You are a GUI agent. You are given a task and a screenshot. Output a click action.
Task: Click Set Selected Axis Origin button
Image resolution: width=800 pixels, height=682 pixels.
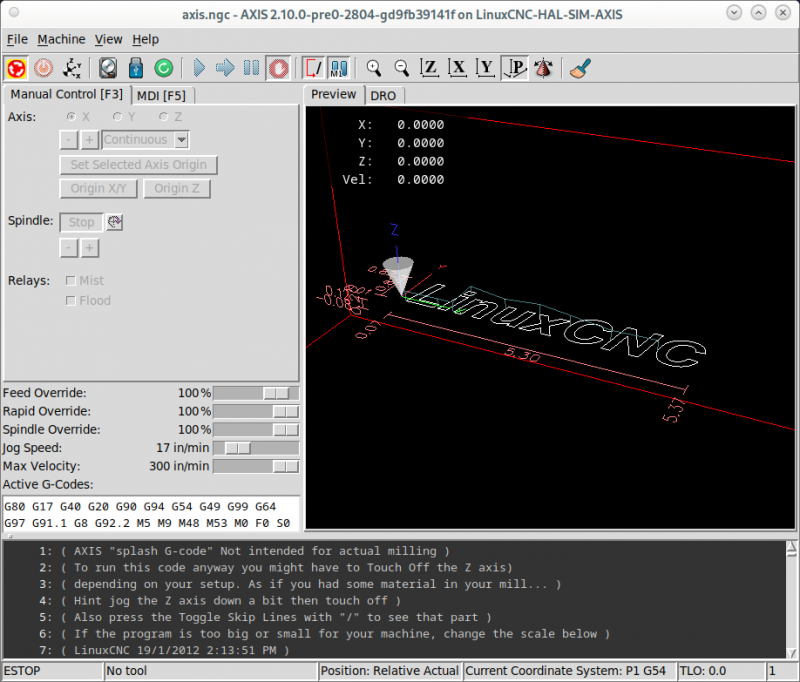[138, 165]
